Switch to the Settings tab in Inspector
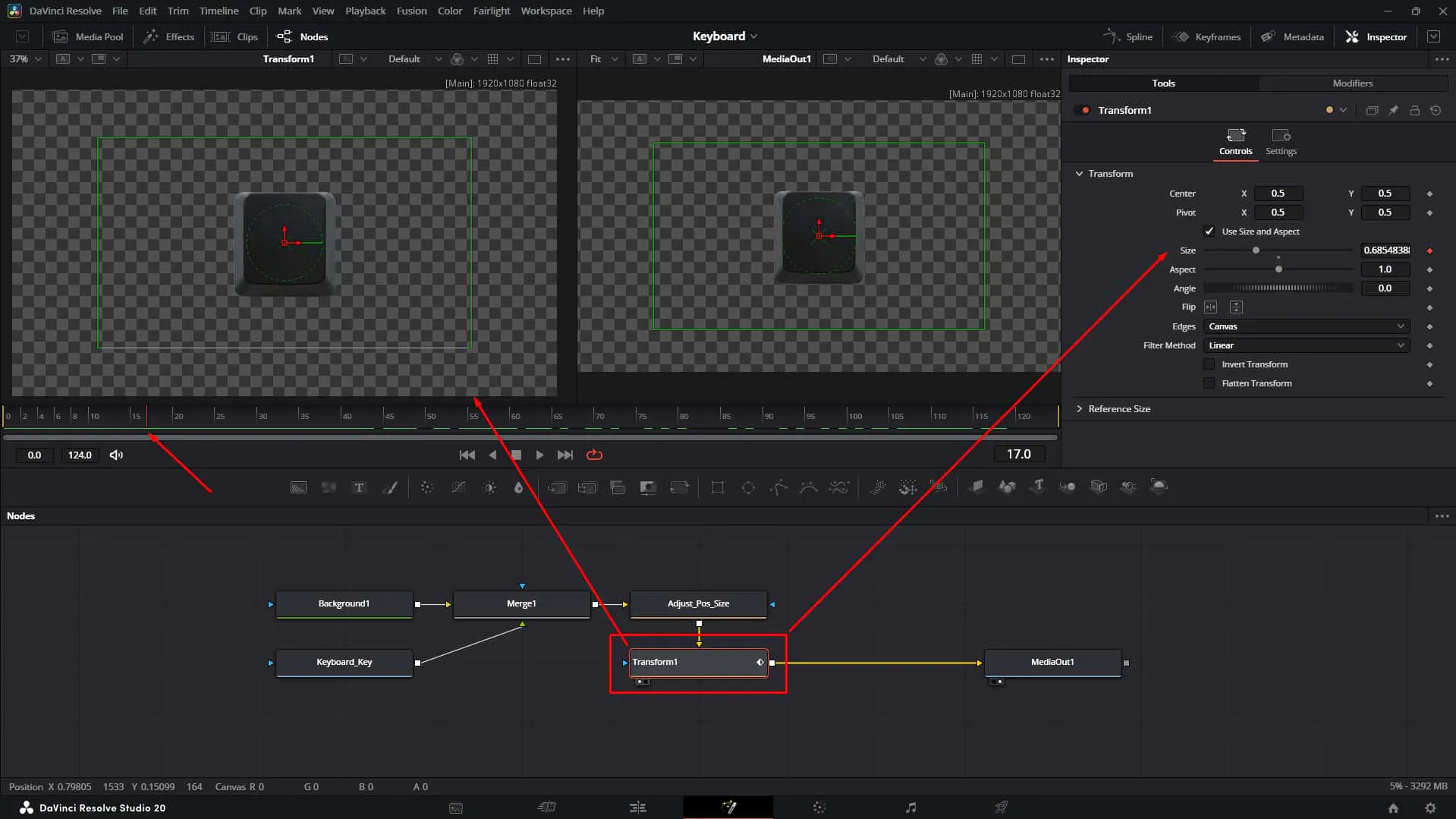Image resolution: width=1456 pixels, height=819 pixels. [x=1281, y=142]
